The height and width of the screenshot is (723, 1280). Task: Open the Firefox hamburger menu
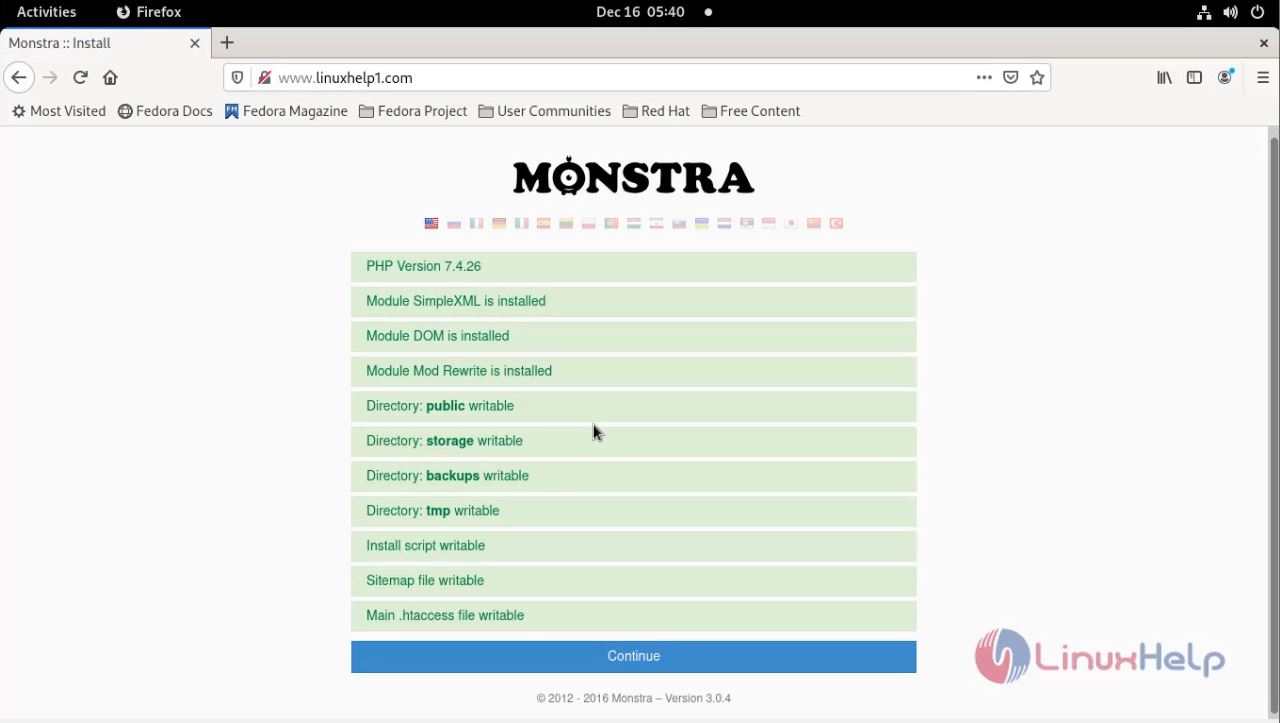[1262, 77]
